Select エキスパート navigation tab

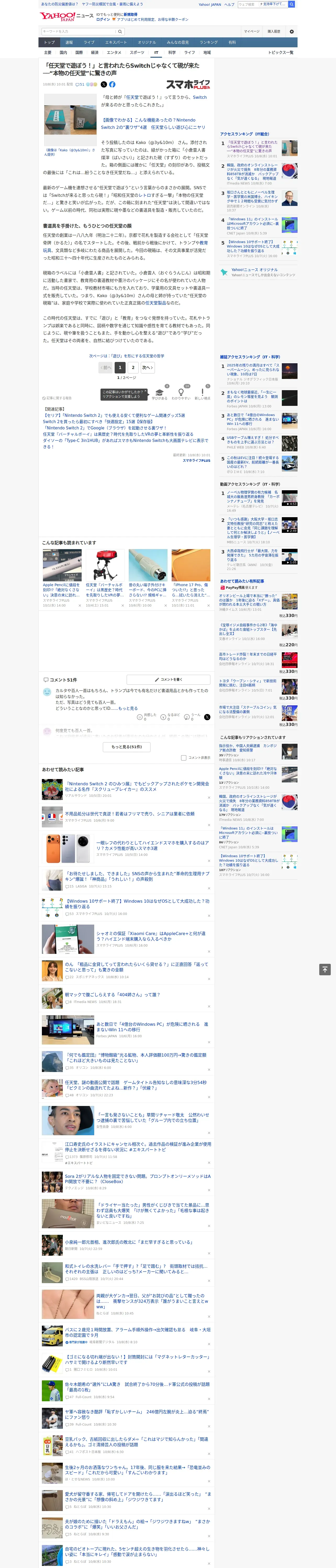(x=116, y=43)
